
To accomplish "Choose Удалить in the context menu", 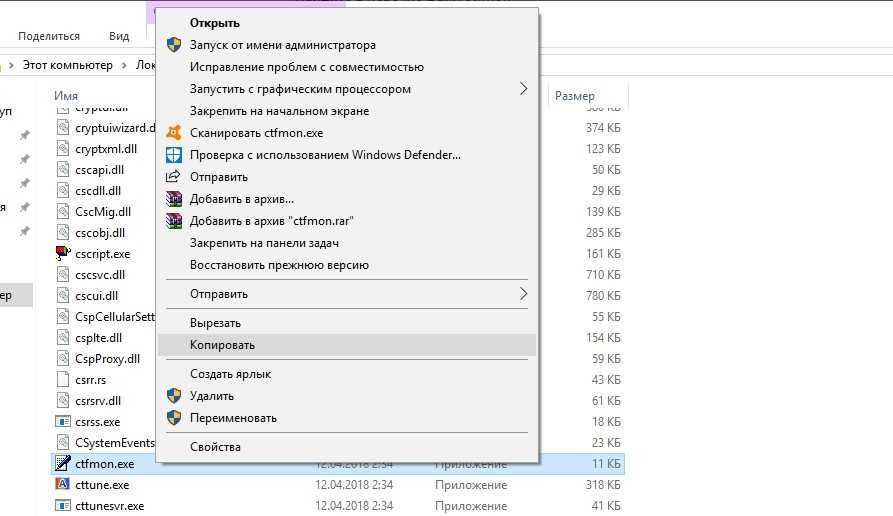I will [347, 396].
